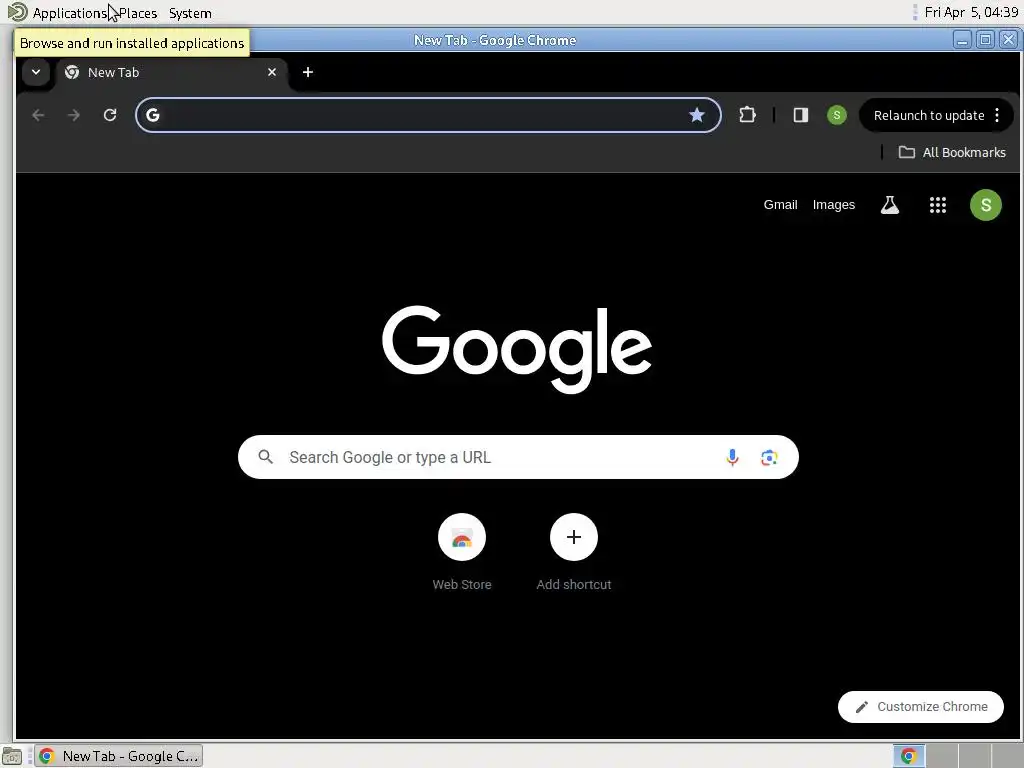Image resolution: width=1024 pixels, height=768 pixels.
Task: Open the side panel icon
Action: [x=801, y=115]
